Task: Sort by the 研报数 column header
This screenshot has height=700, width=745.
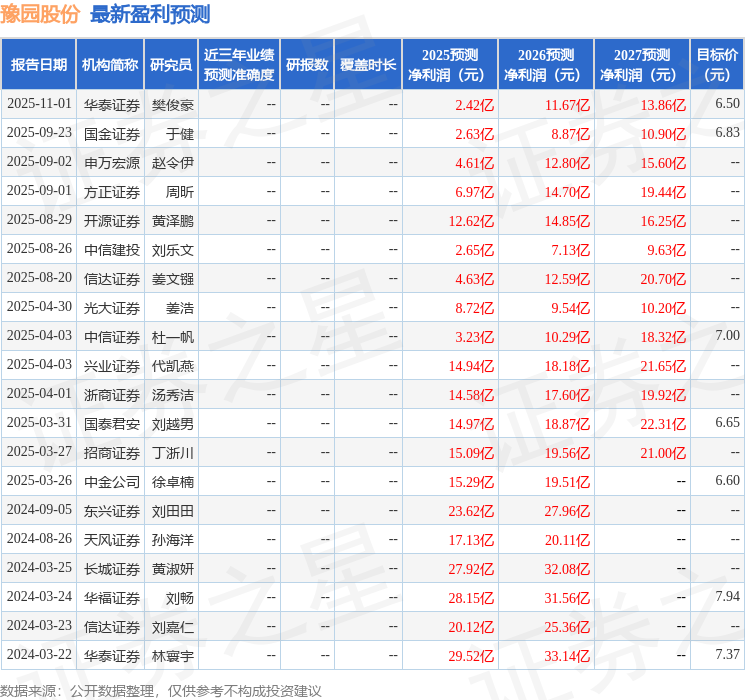Action: click(306, 64)
